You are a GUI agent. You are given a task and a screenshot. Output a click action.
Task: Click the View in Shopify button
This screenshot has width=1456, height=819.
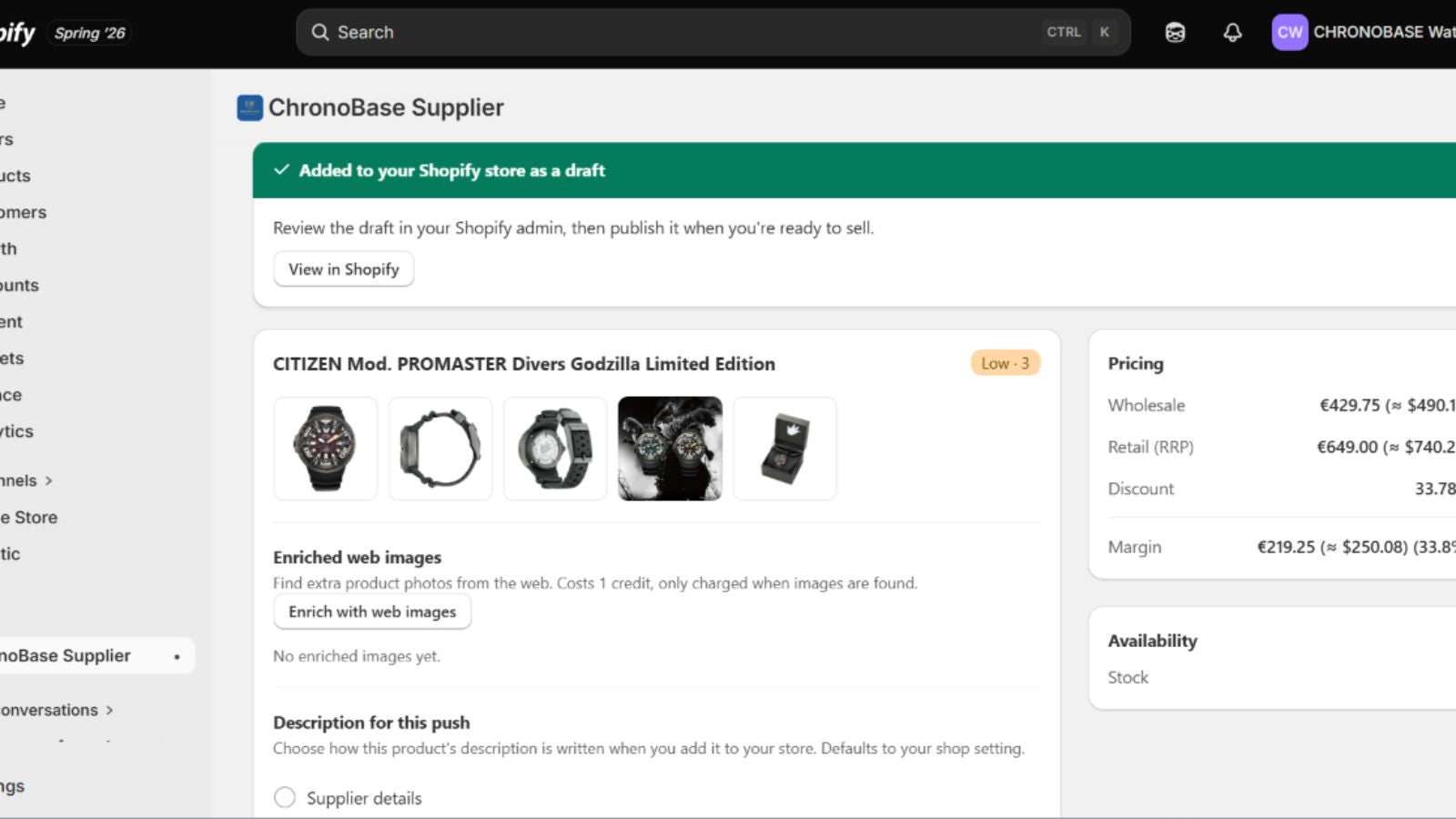(344, 269)
